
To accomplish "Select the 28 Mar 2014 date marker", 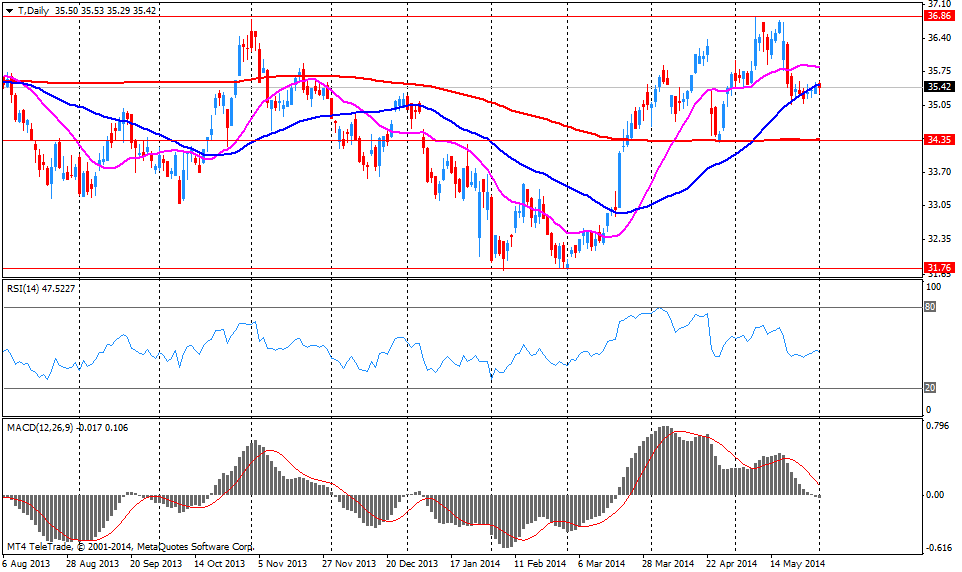I will click(x=670, y=563).
